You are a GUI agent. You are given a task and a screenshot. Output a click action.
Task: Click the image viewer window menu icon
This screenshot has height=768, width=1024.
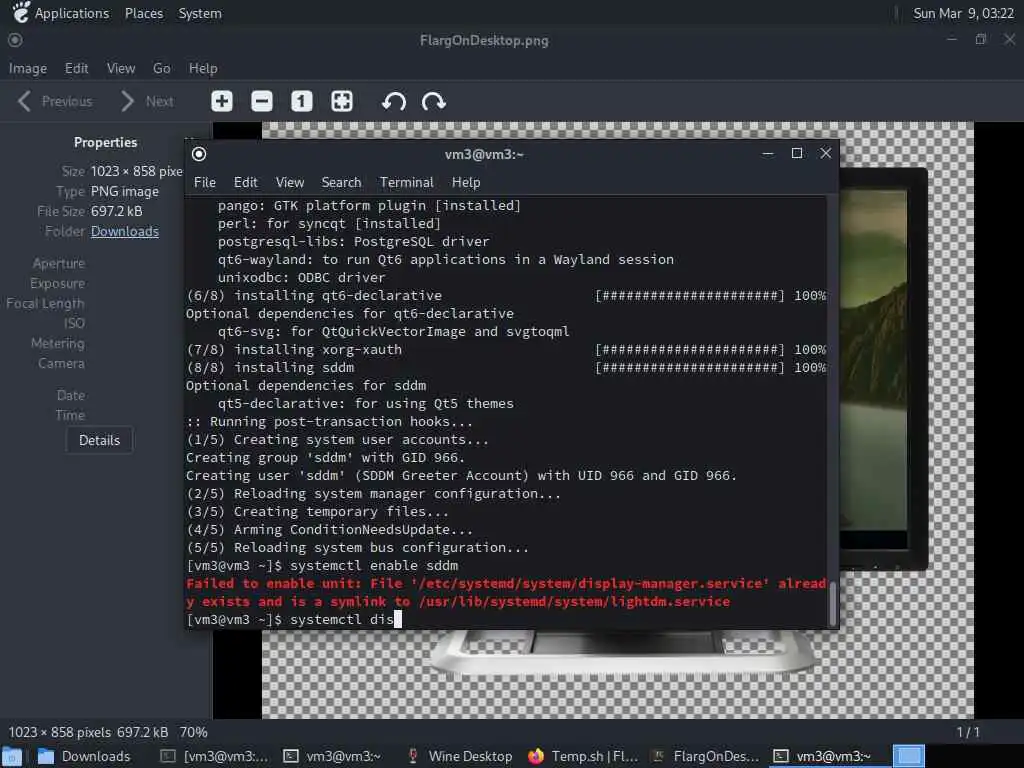[x=15, y=40]
